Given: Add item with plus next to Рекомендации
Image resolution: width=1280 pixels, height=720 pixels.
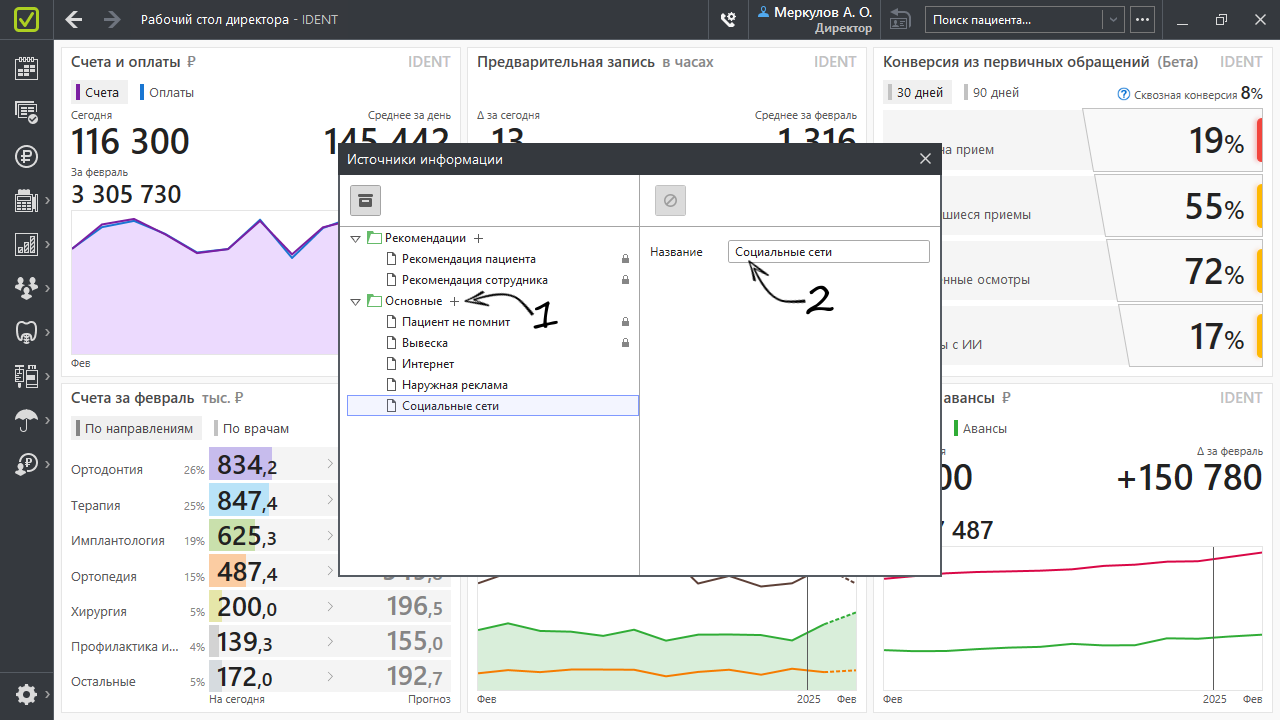Looking at the screenshot, I should click(x=478, y=238).
